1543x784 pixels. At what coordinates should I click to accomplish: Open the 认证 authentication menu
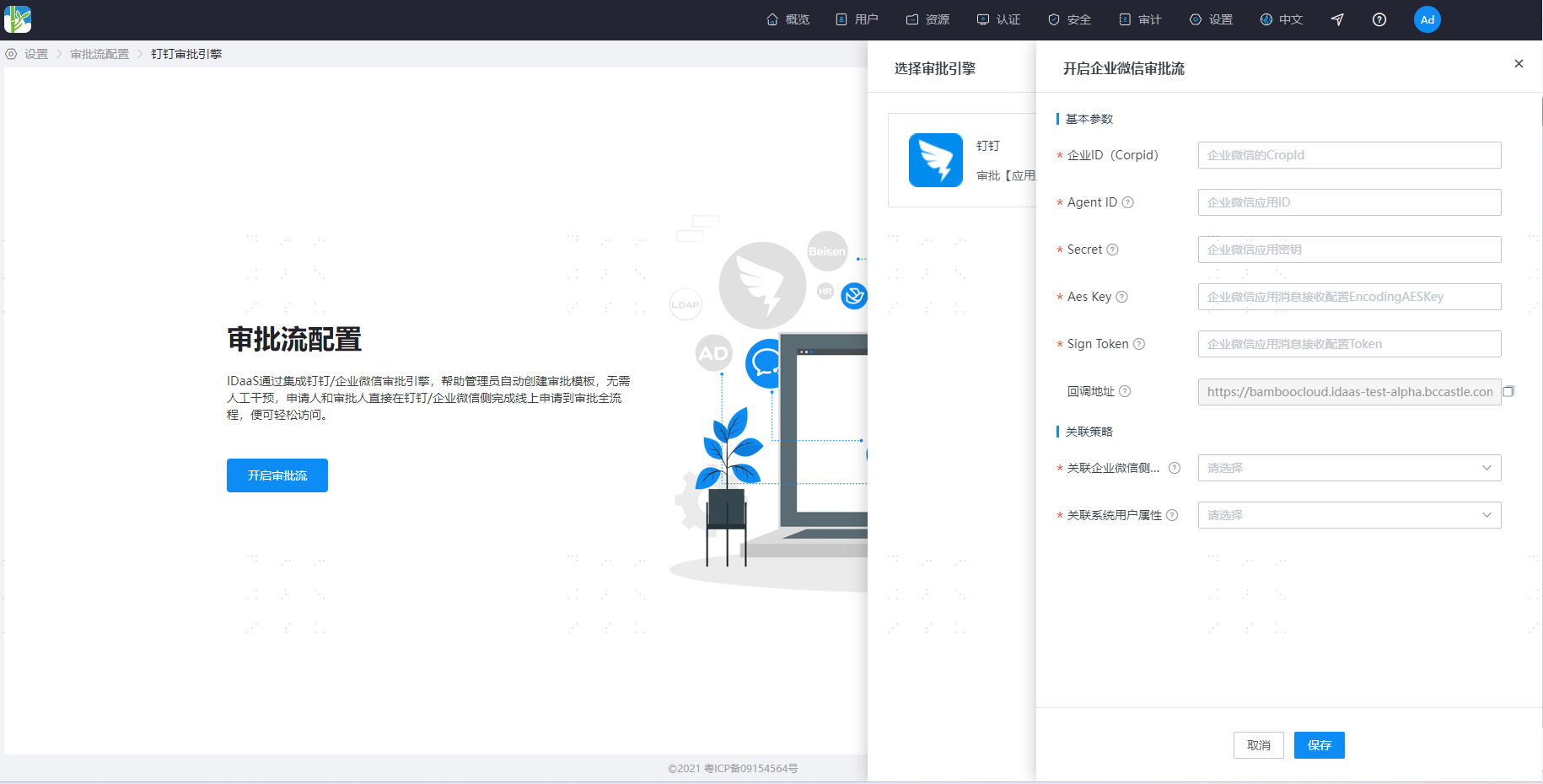[998, 19]
